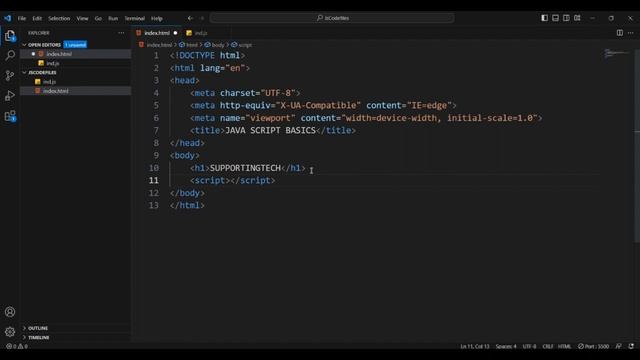
Task: Click the ind.js file icon in JSCODEFILES
Action: tap(38, 82)
